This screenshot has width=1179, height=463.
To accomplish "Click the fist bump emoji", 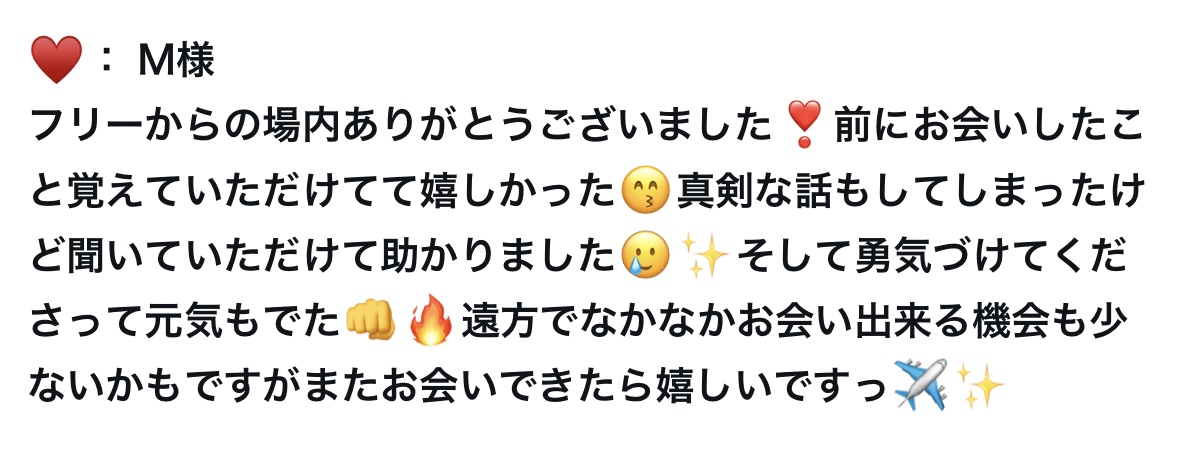I will coord(370,321).
